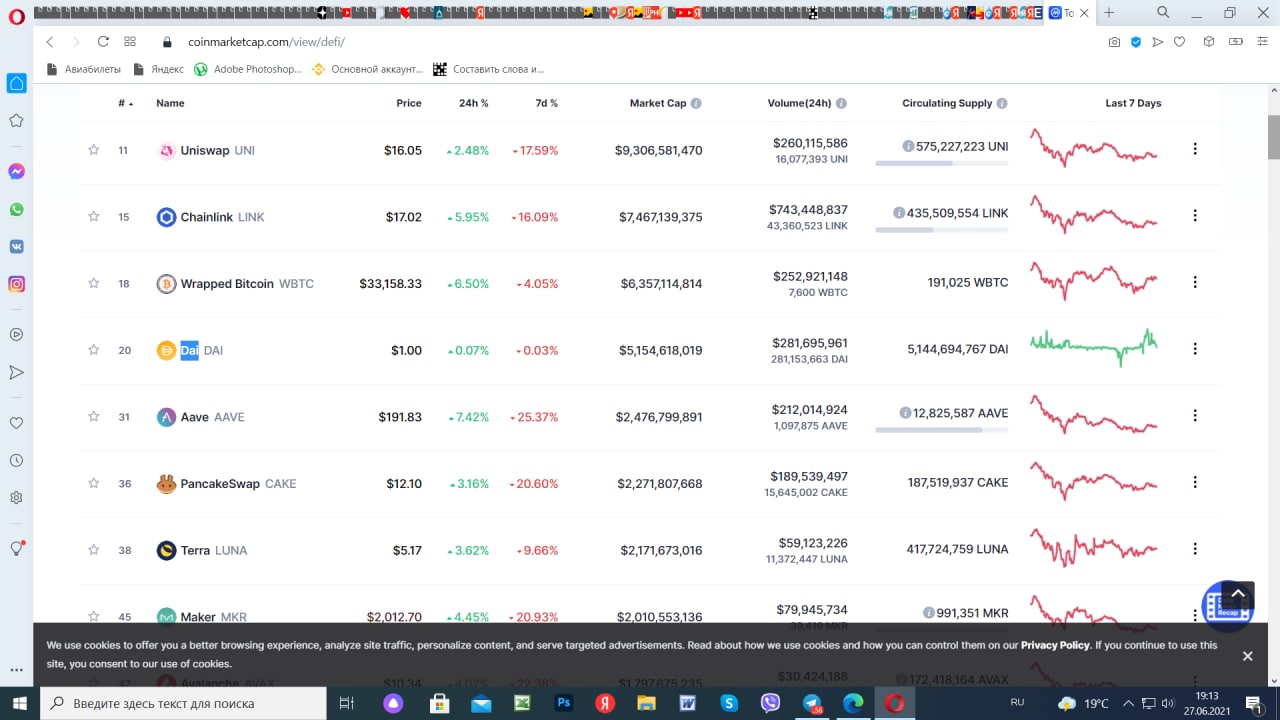
Task: Open a new browser tab
Action: [x=1109, y=13]
